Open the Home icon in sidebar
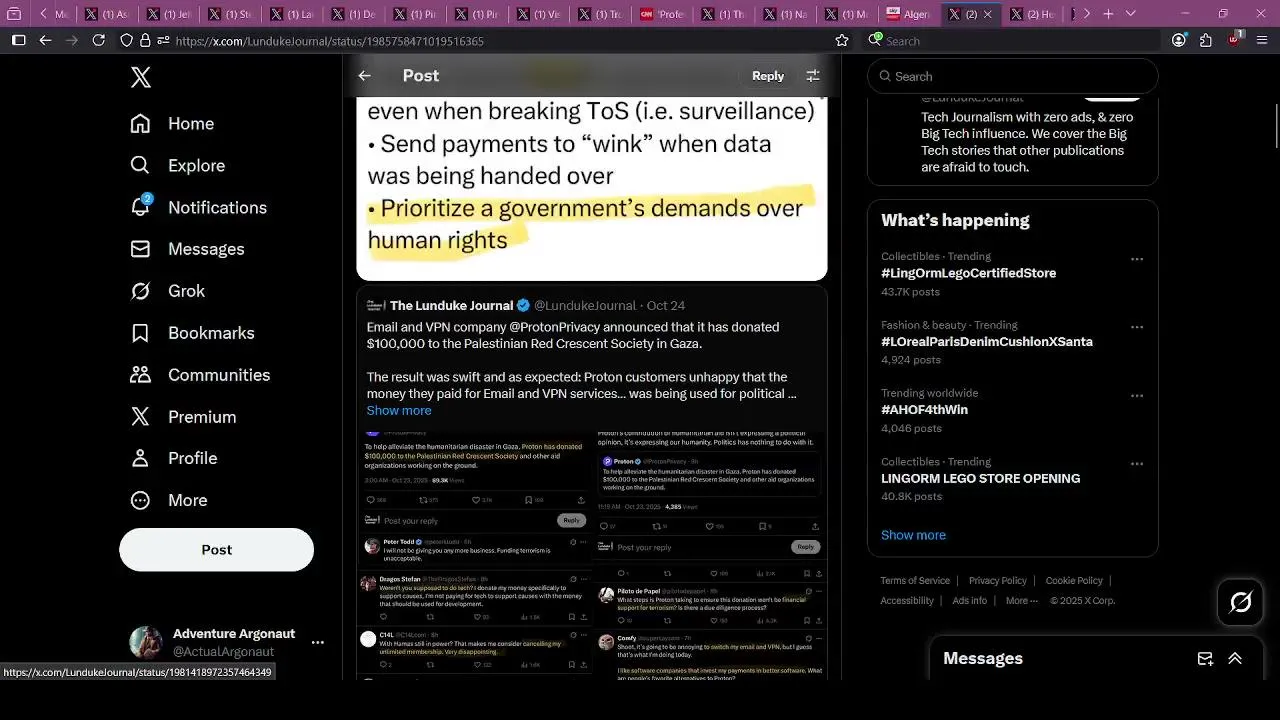This screenshot has height=720, width=1280. click(141, 123)
